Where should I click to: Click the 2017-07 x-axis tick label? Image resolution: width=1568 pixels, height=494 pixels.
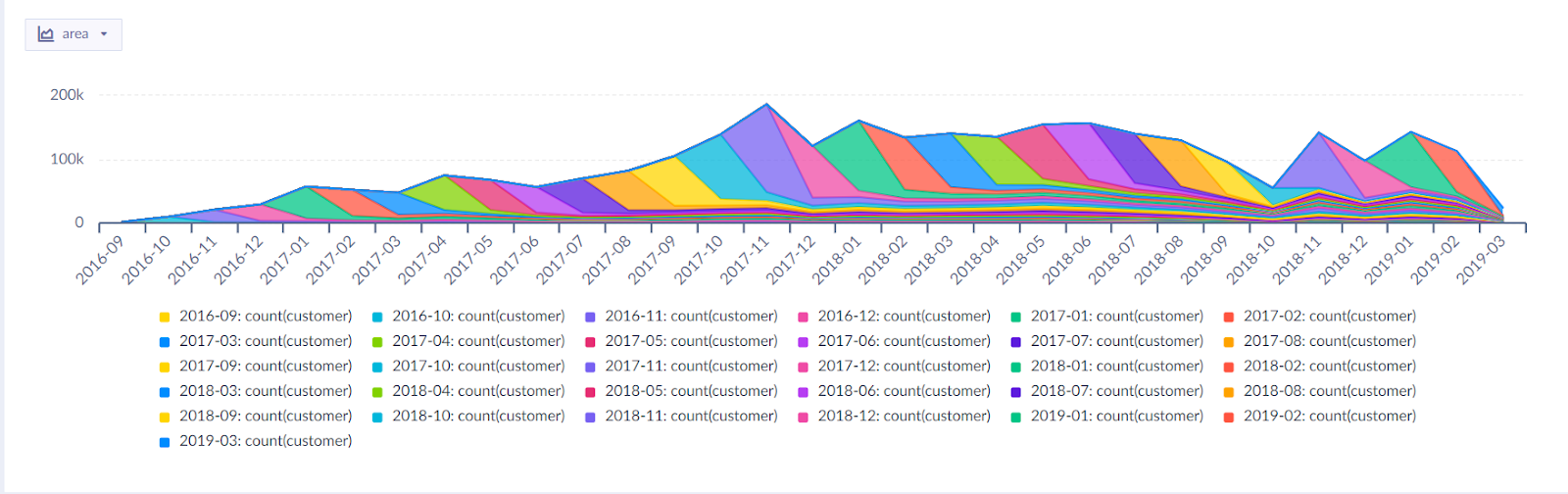pos(561,261)
